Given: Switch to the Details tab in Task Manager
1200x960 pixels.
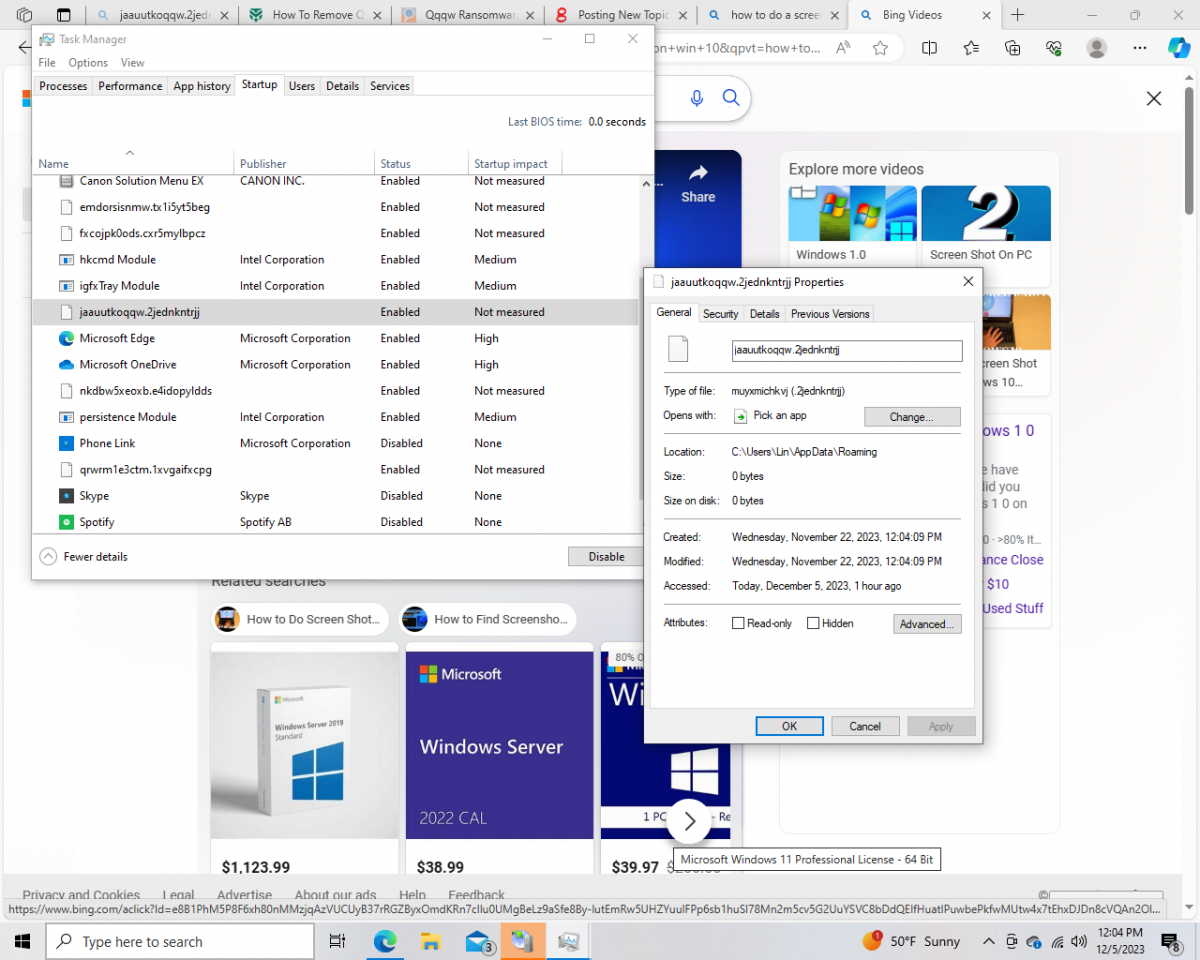Looking at the screenshot, I should pyautogui.click(x=342, y=86).
